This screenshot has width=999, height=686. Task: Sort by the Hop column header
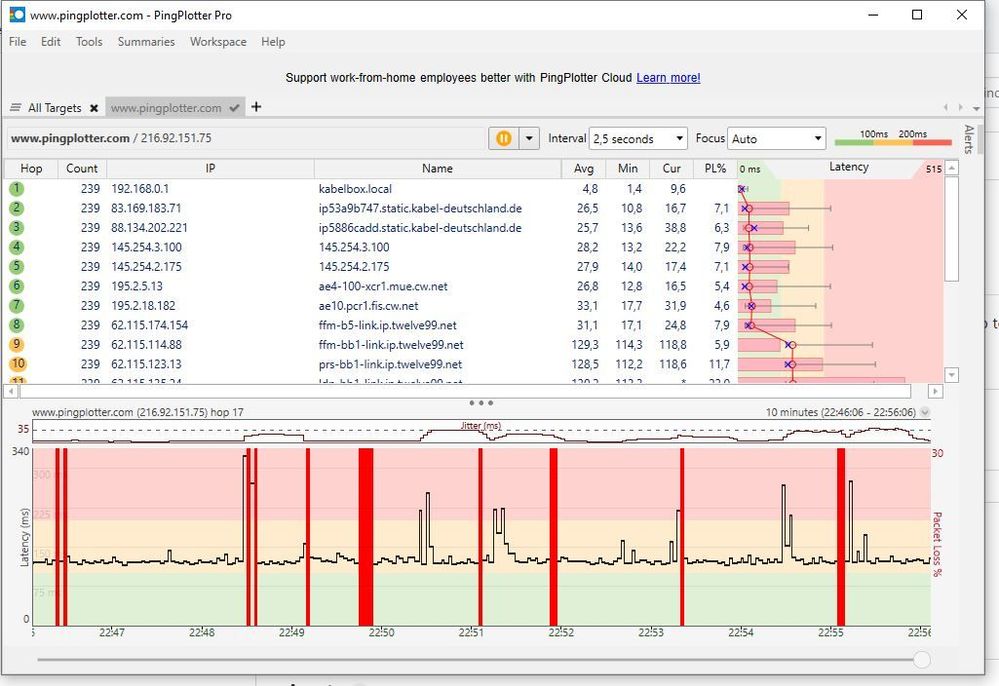coord(31,169)
